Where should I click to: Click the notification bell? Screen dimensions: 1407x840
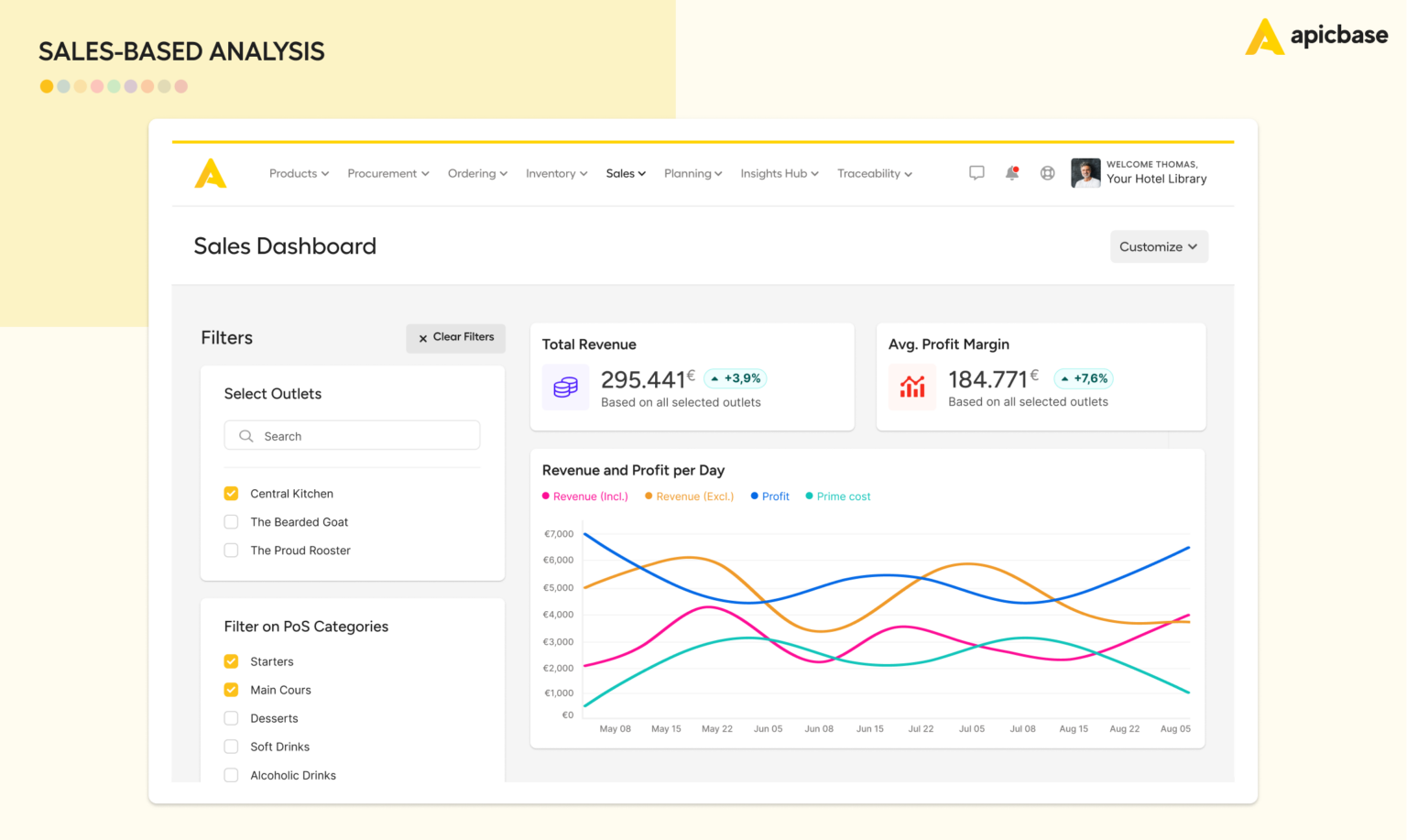pos(1011,172)
